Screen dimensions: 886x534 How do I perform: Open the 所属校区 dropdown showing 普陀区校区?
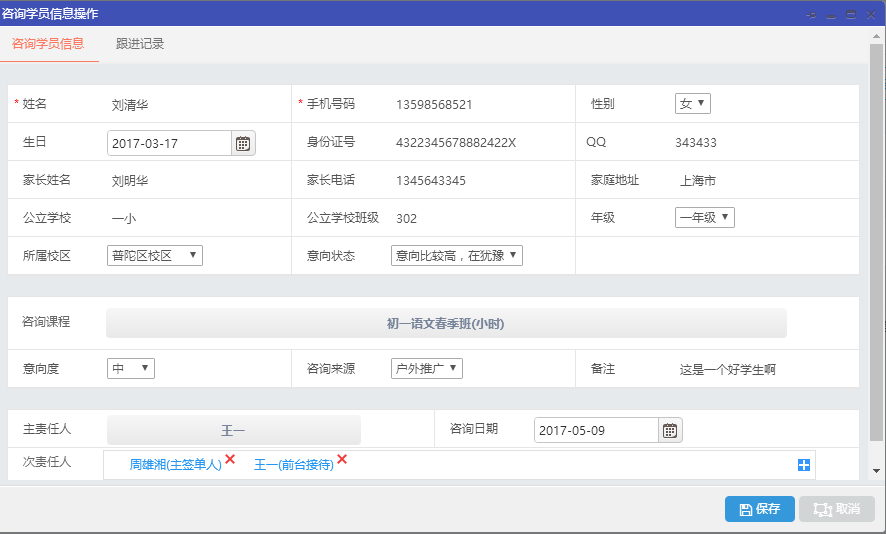click(155, 255)
